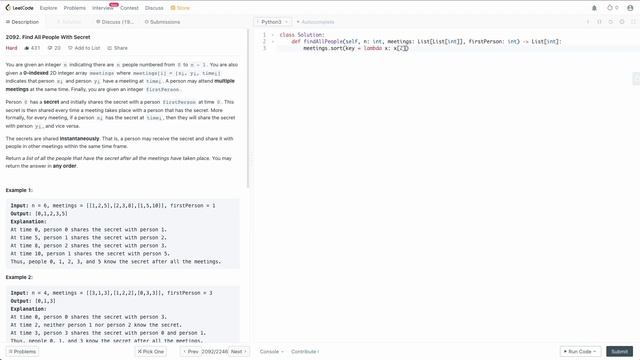
Task: Open the streak counter icon
Action: pyautogui.click(x=609, y=8)
